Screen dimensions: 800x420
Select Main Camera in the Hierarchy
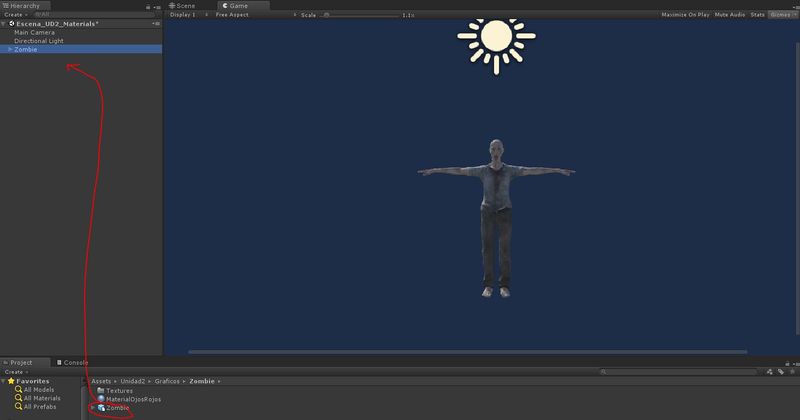coord(34,32)
